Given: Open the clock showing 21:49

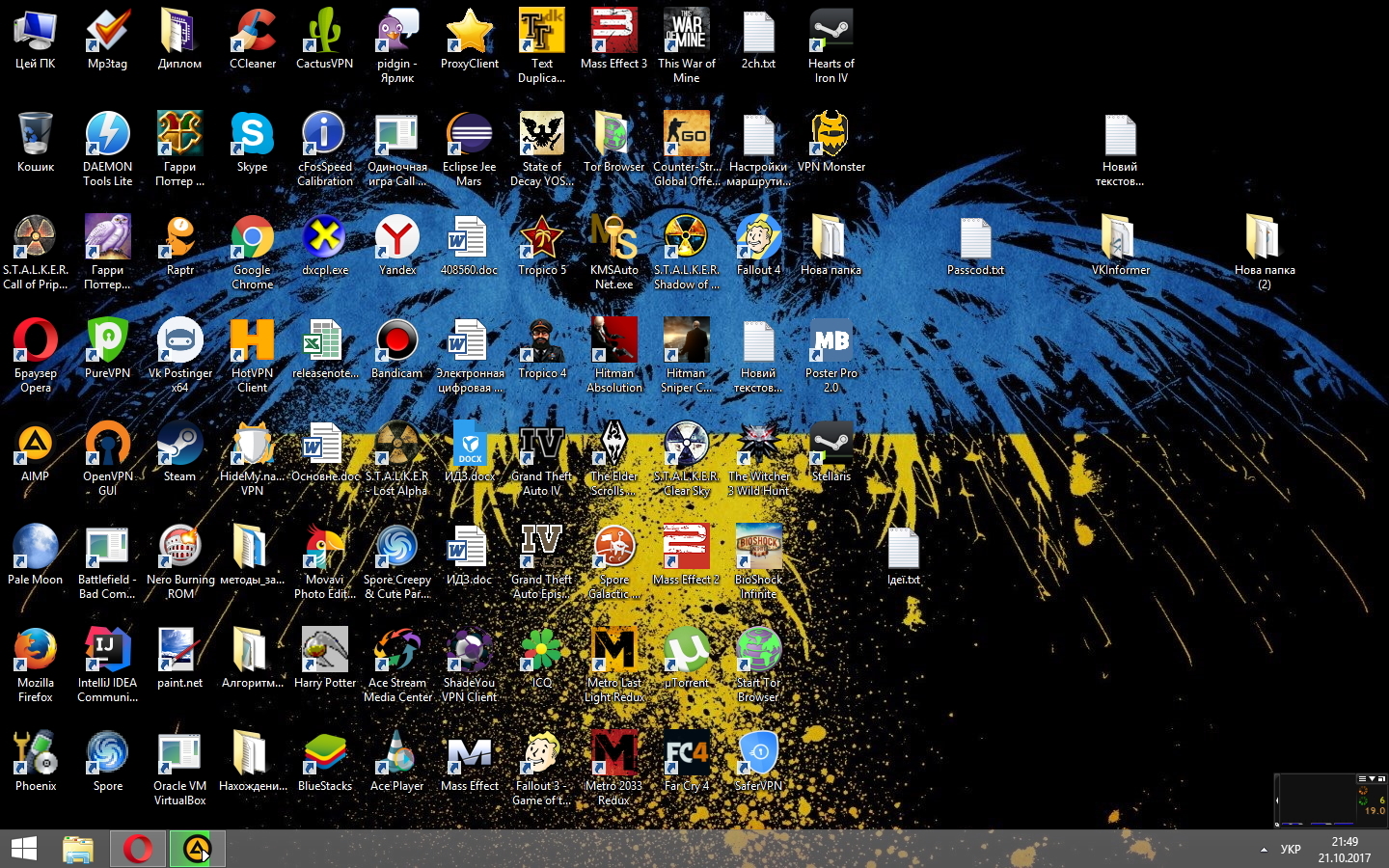Looking at the screenshot, I should coord(1345,850).
